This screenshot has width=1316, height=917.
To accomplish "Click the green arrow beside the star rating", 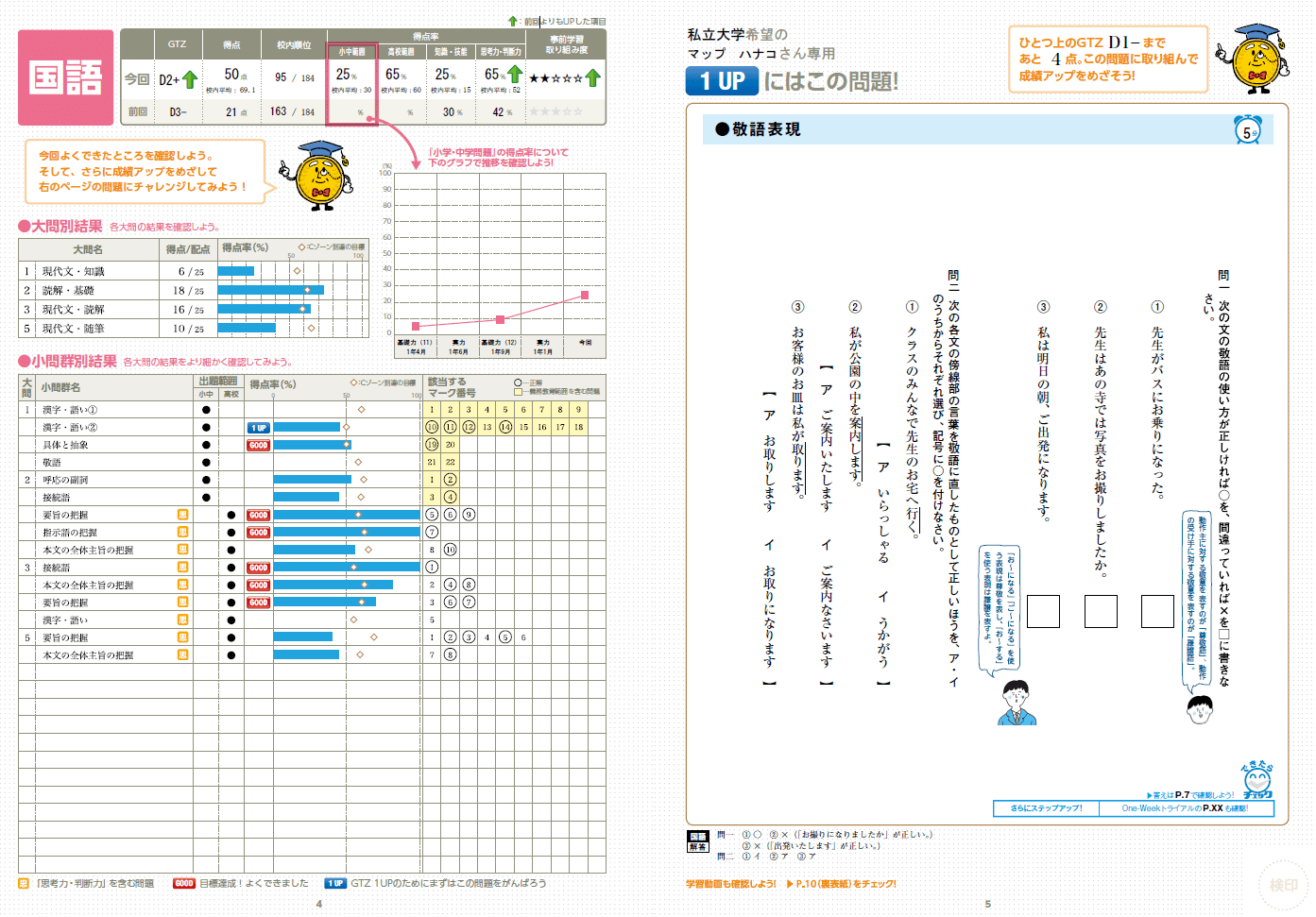I will pyautogui.click(x=593, y=77).
